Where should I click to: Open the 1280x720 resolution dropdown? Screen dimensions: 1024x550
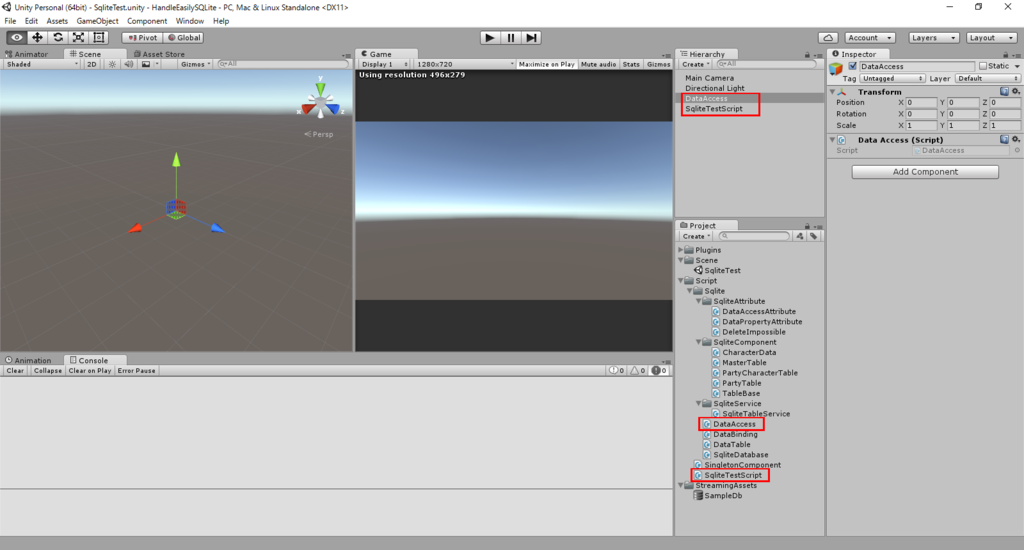(x=464, y=64)
